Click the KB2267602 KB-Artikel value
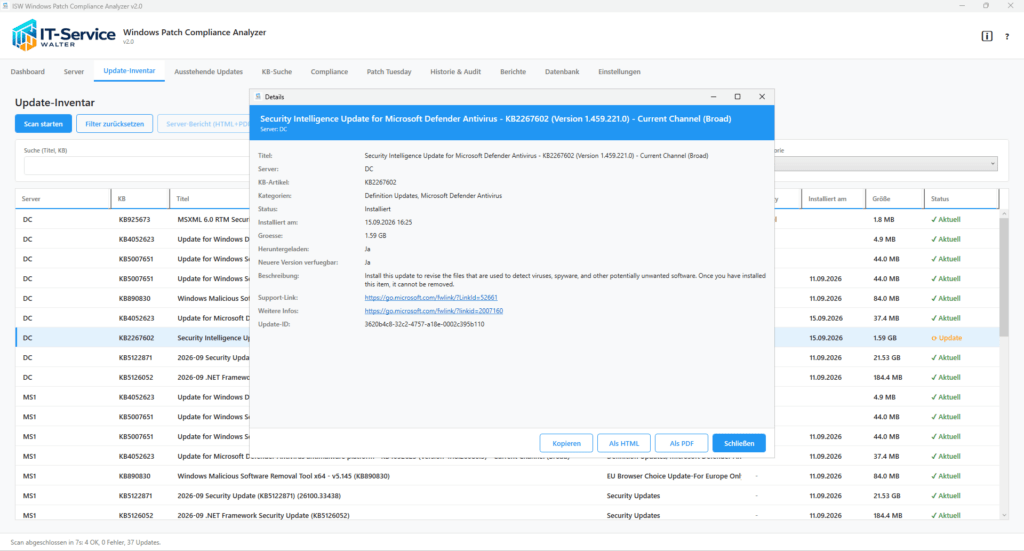The image size is (1024, 551). tap(380, 182)
